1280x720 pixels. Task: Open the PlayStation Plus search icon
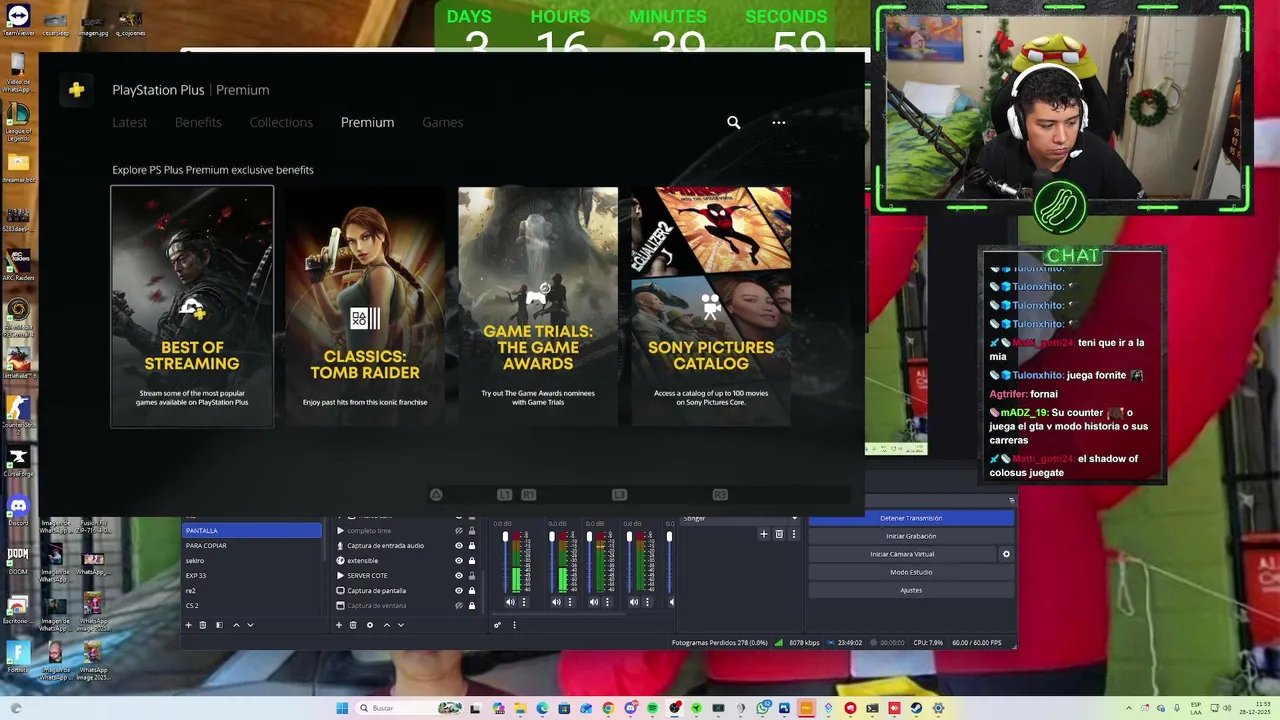(x=733, y=123)
